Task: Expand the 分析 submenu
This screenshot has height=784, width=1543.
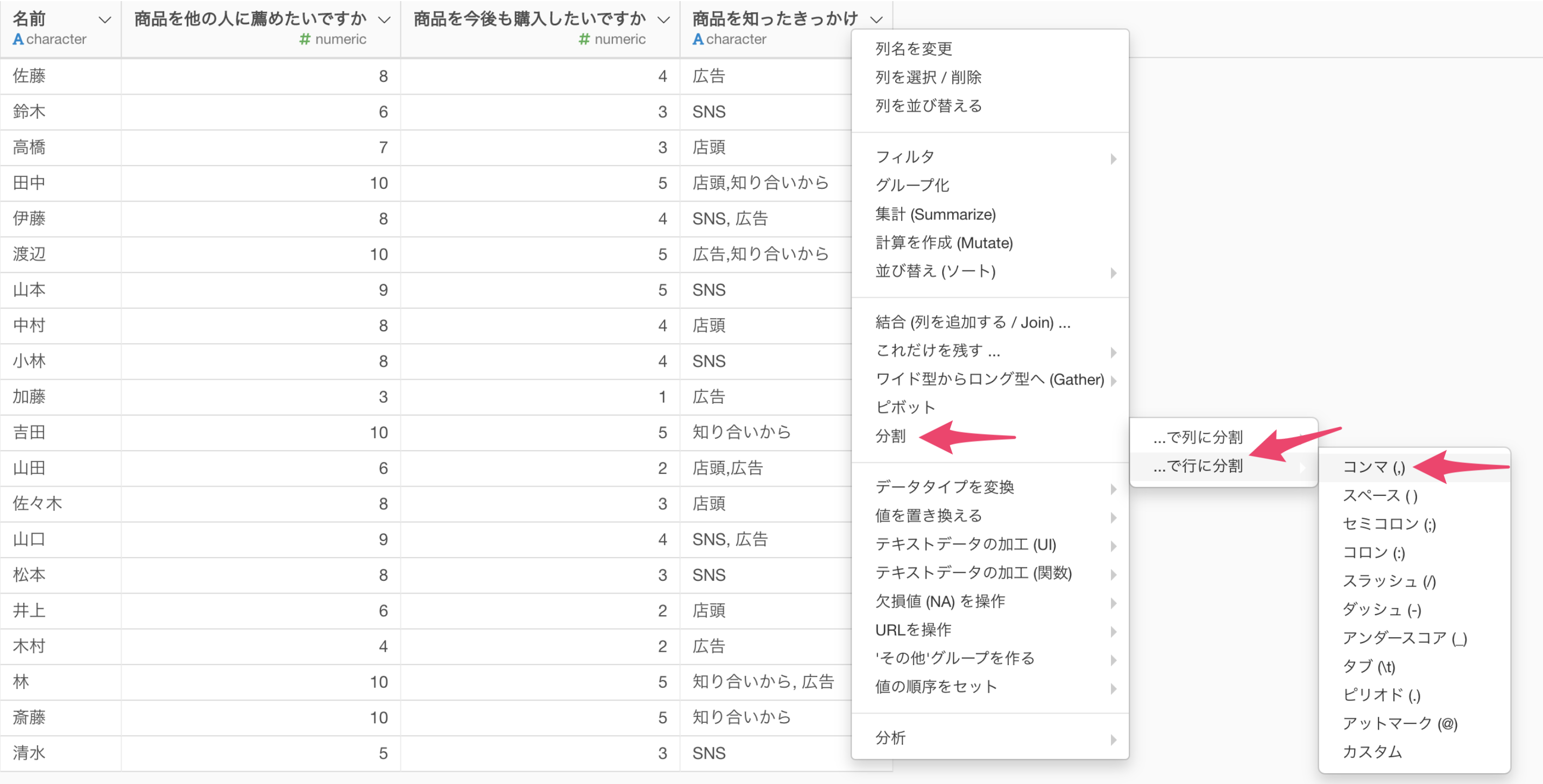Action: point(990,738)
